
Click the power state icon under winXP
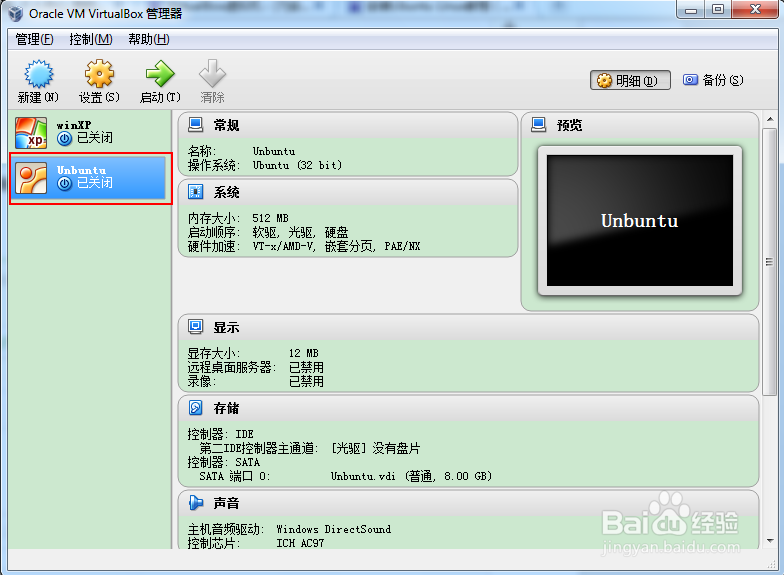click(x=64, y=138)
